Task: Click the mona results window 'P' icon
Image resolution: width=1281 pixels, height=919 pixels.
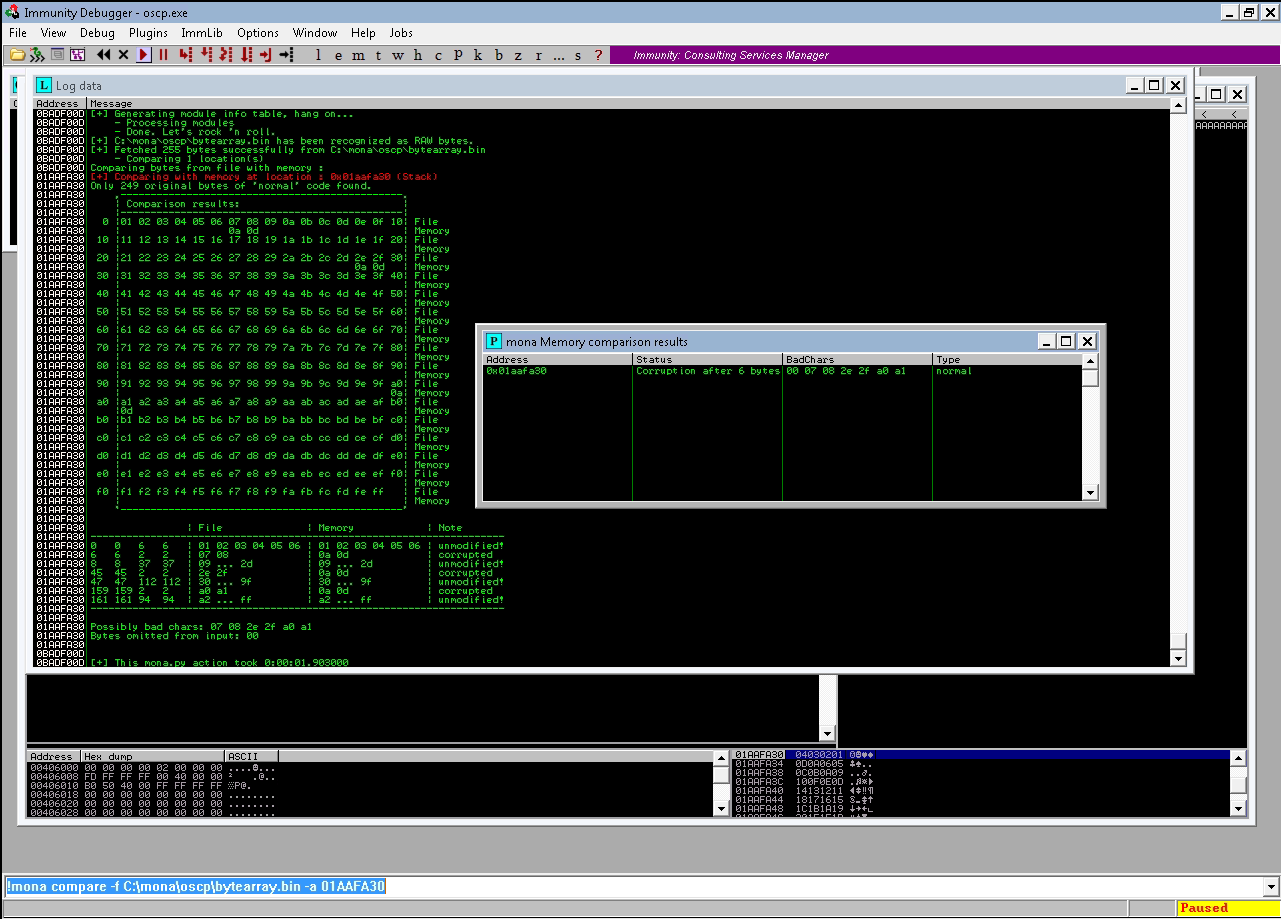Action: pyautogui.click(x=493, y=341)
